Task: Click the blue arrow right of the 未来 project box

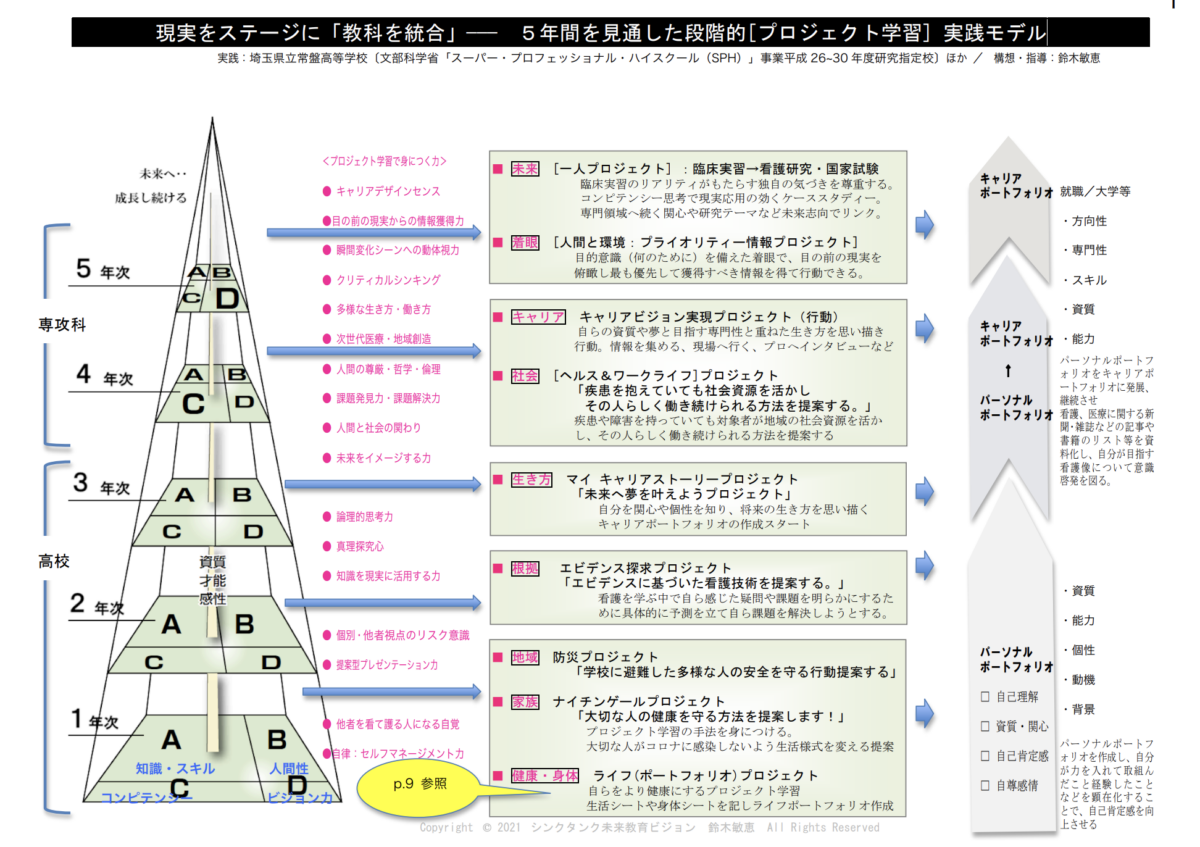Action: click(x=924, y=225)
